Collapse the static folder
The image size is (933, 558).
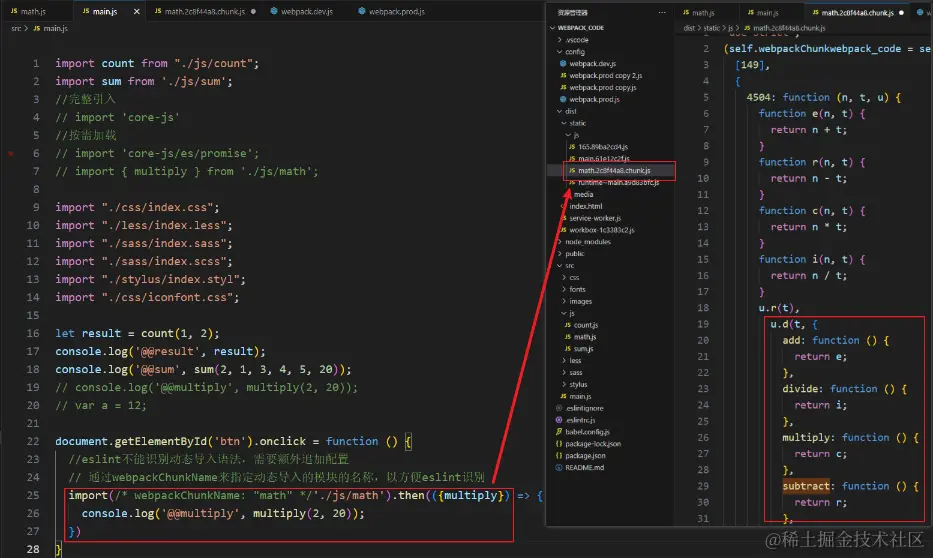[563, 123]
